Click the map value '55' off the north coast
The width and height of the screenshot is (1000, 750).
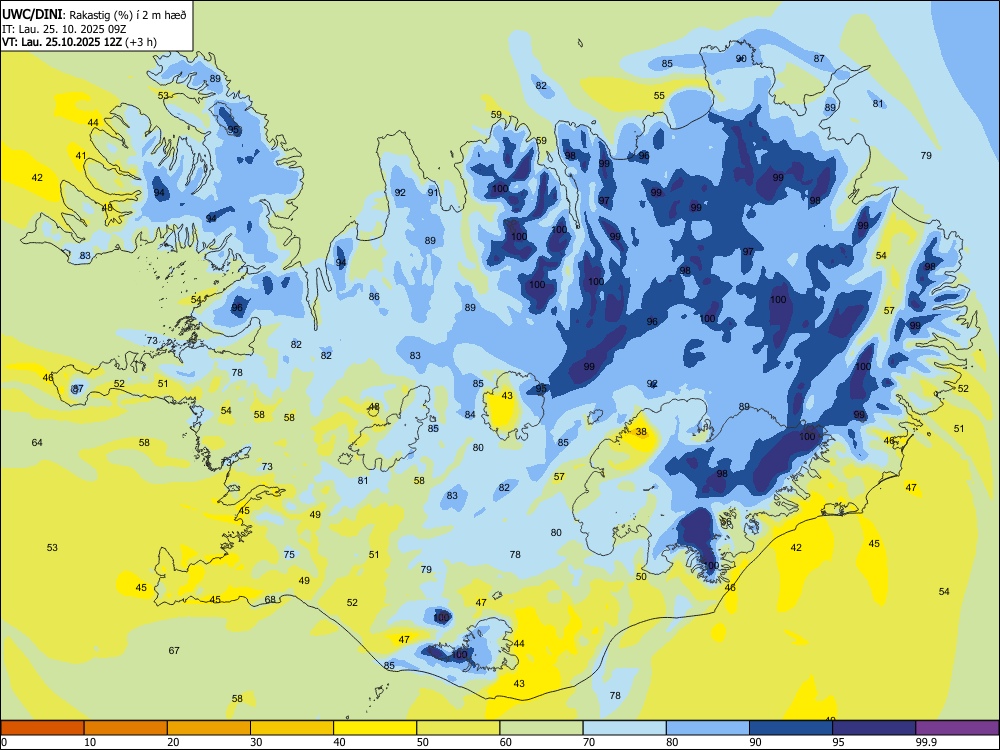(x=659, y=96)
